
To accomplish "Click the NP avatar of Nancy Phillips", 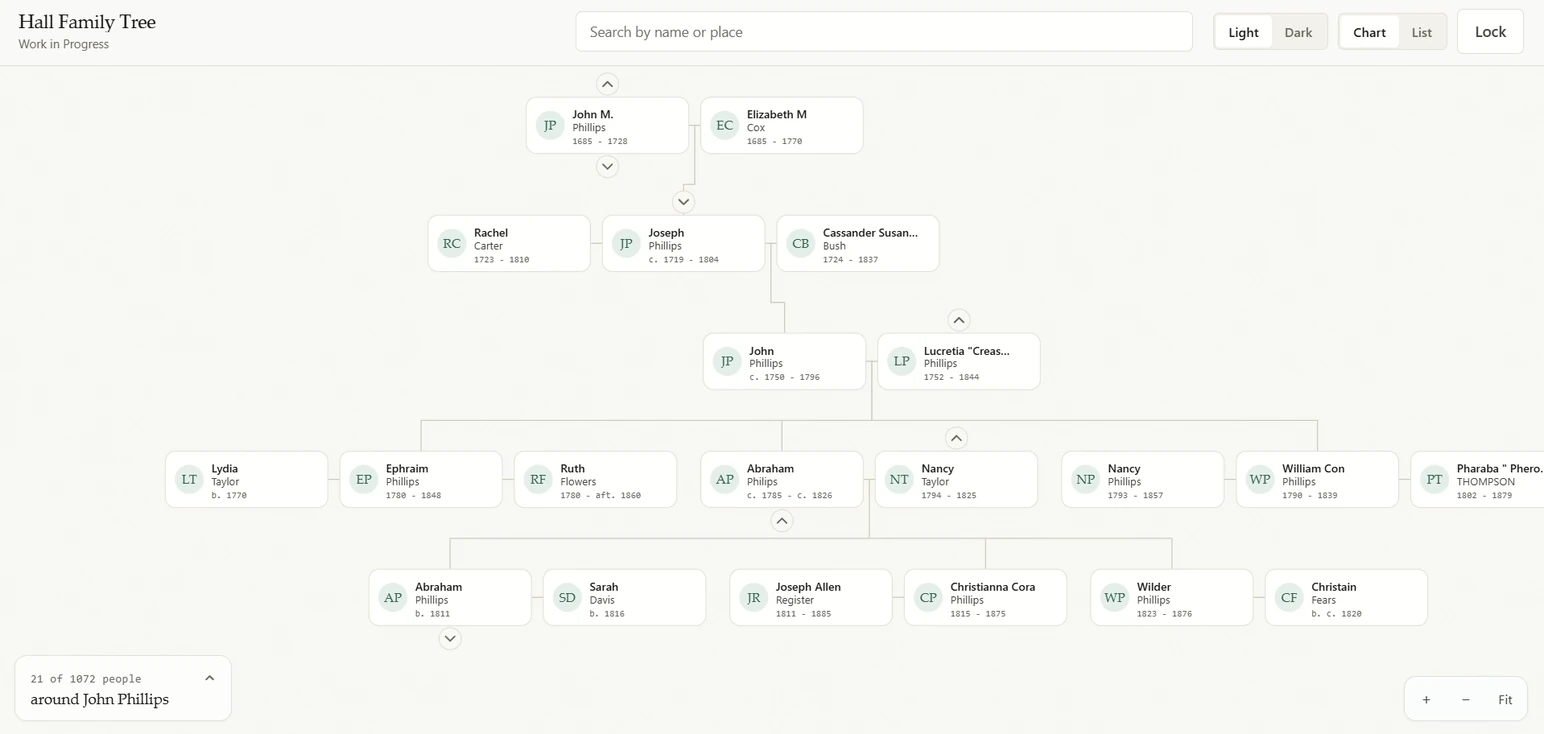I will (1085, 479).
